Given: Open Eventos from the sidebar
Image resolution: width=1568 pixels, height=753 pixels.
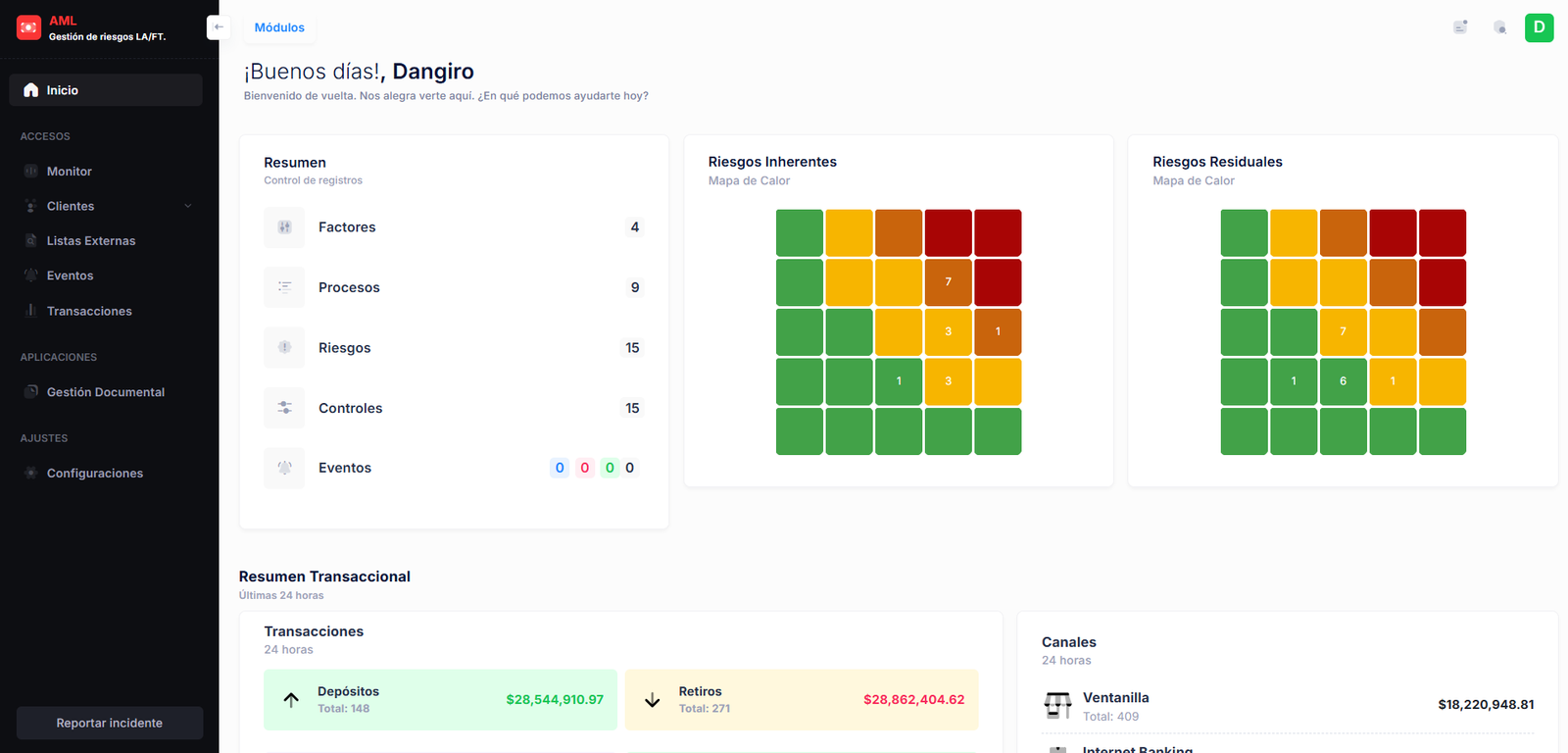Looking at the screenshot, I should [70, 276].
